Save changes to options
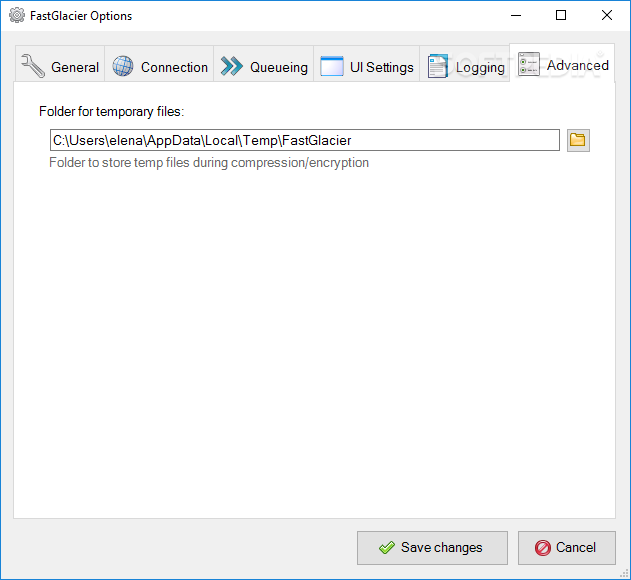The width and height of the screenshot is (631, 580). (432, 547)
